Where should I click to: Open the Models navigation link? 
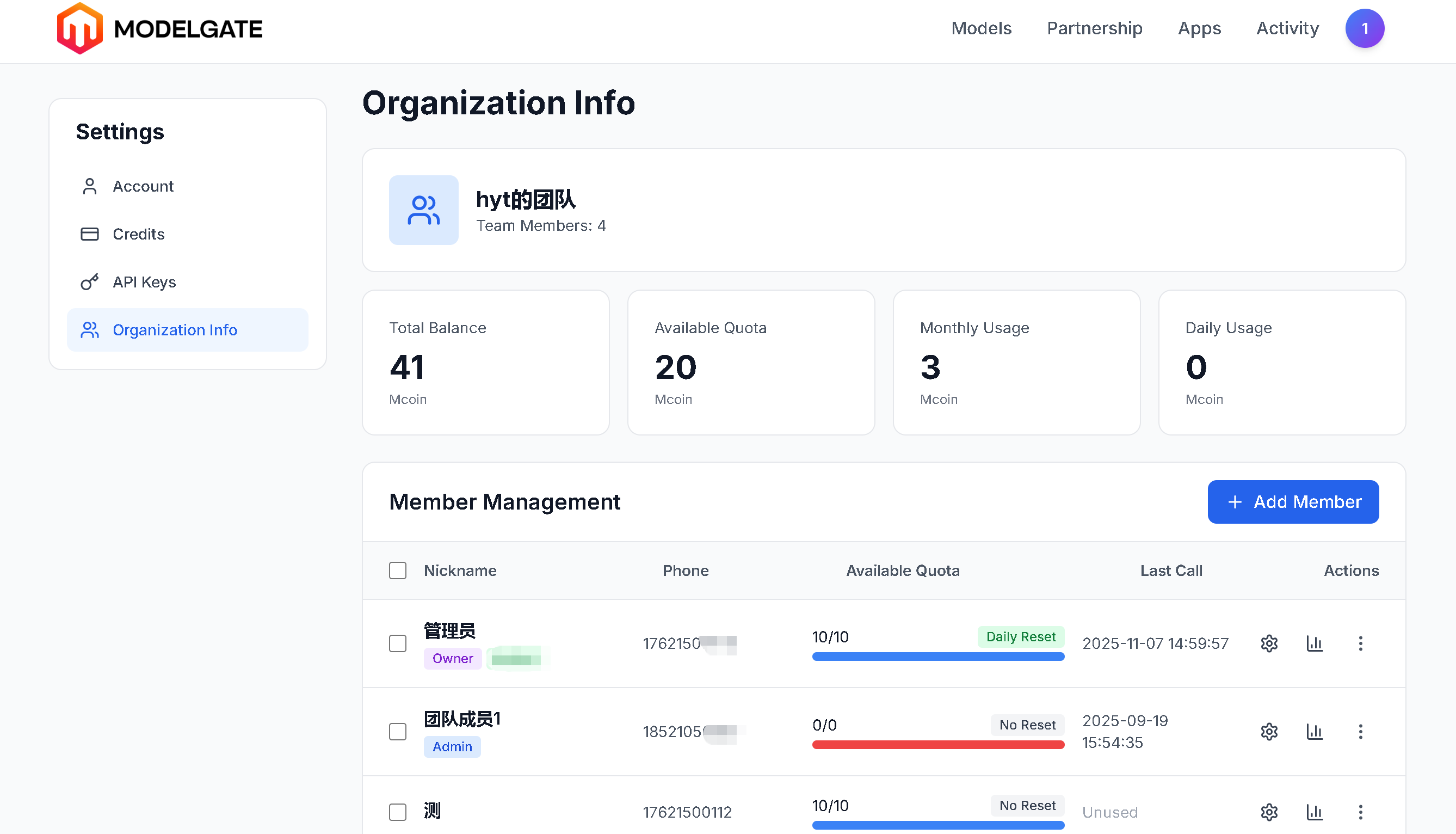pyautogui.click(x=981, y=29)
